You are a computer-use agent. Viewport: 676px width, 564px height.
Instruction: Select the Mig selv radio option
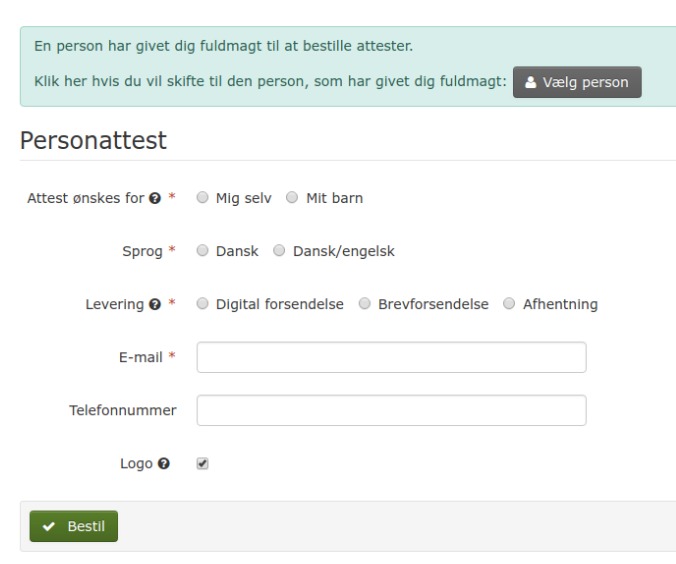coord(202,197)
